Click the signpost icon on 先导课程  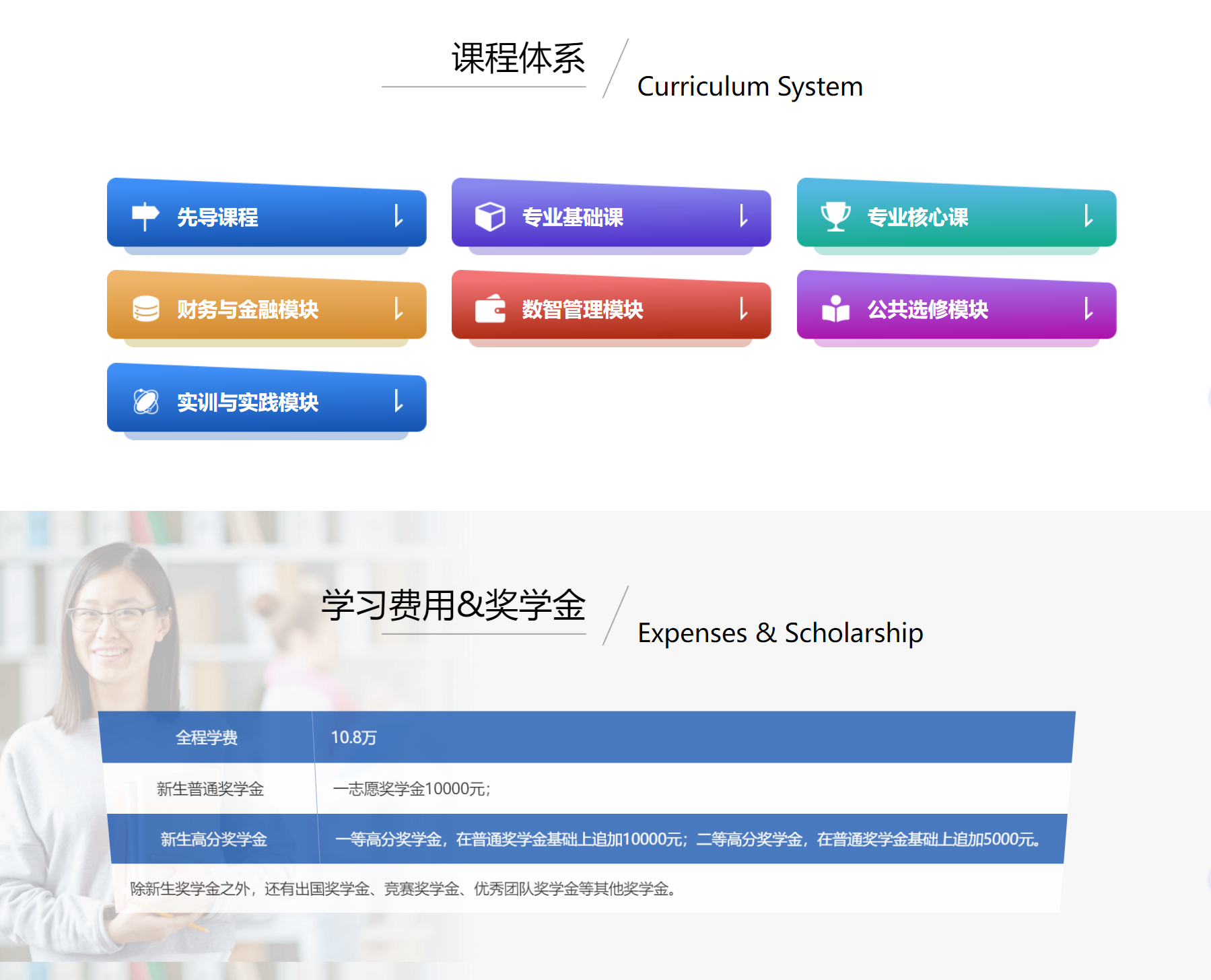click(x=145, y=217)
